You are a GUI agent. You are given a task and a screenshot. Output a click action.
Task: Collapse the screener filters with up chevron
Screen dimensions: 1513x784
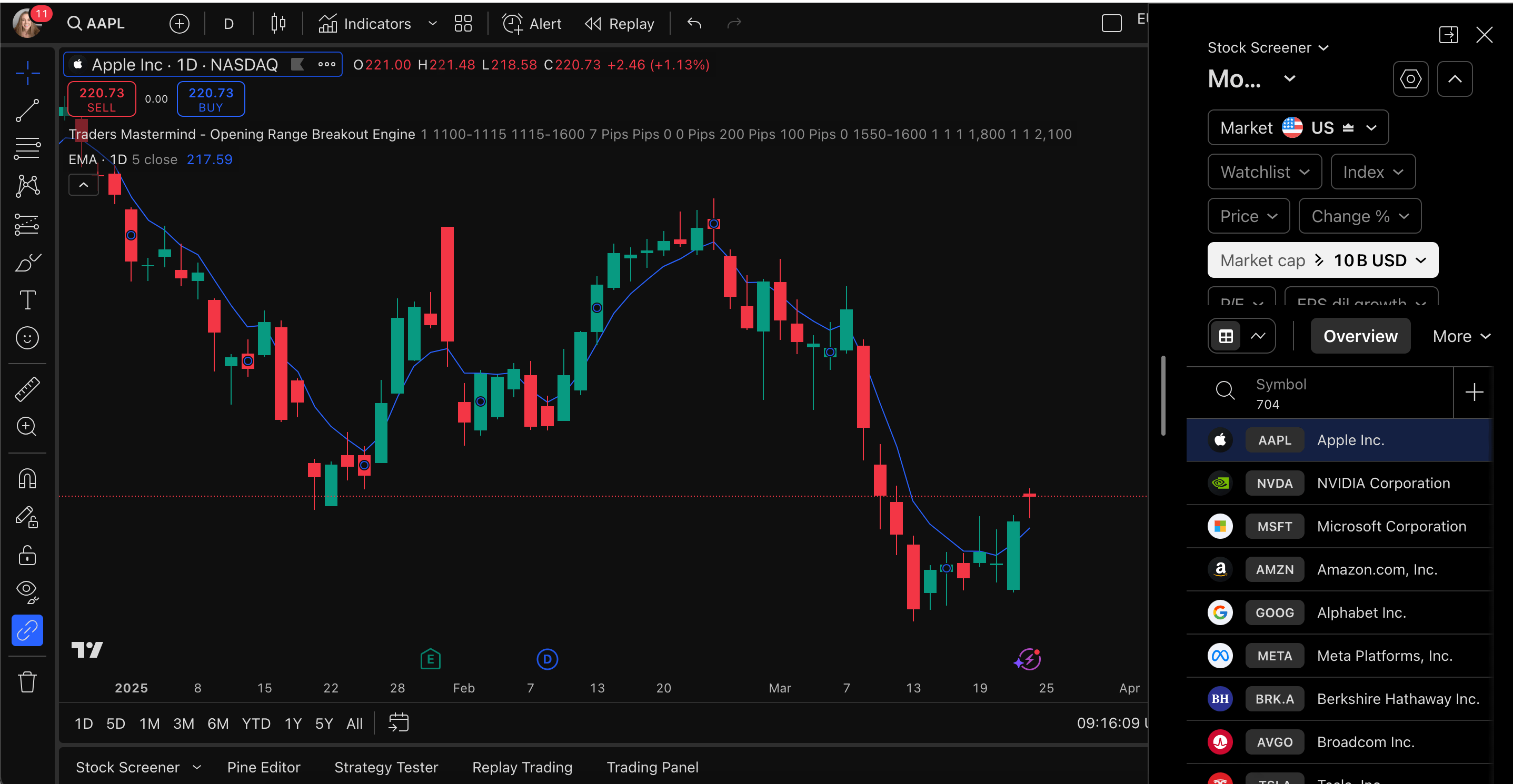click(1454, 78)
